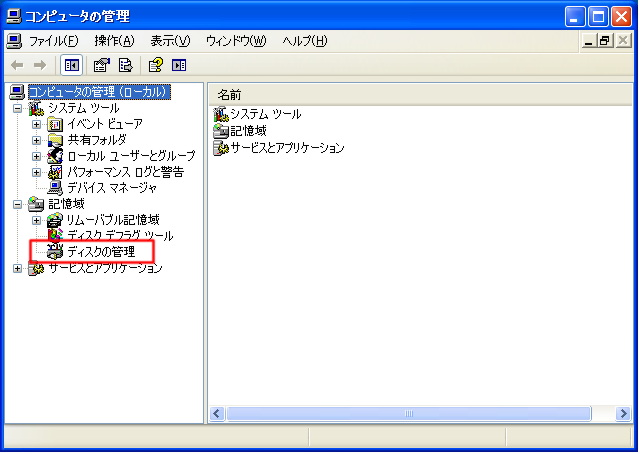The height and width of the screenshot is (454, 640).
Task: Click the Back arrow toolbar icon
Action: [17, 65]
